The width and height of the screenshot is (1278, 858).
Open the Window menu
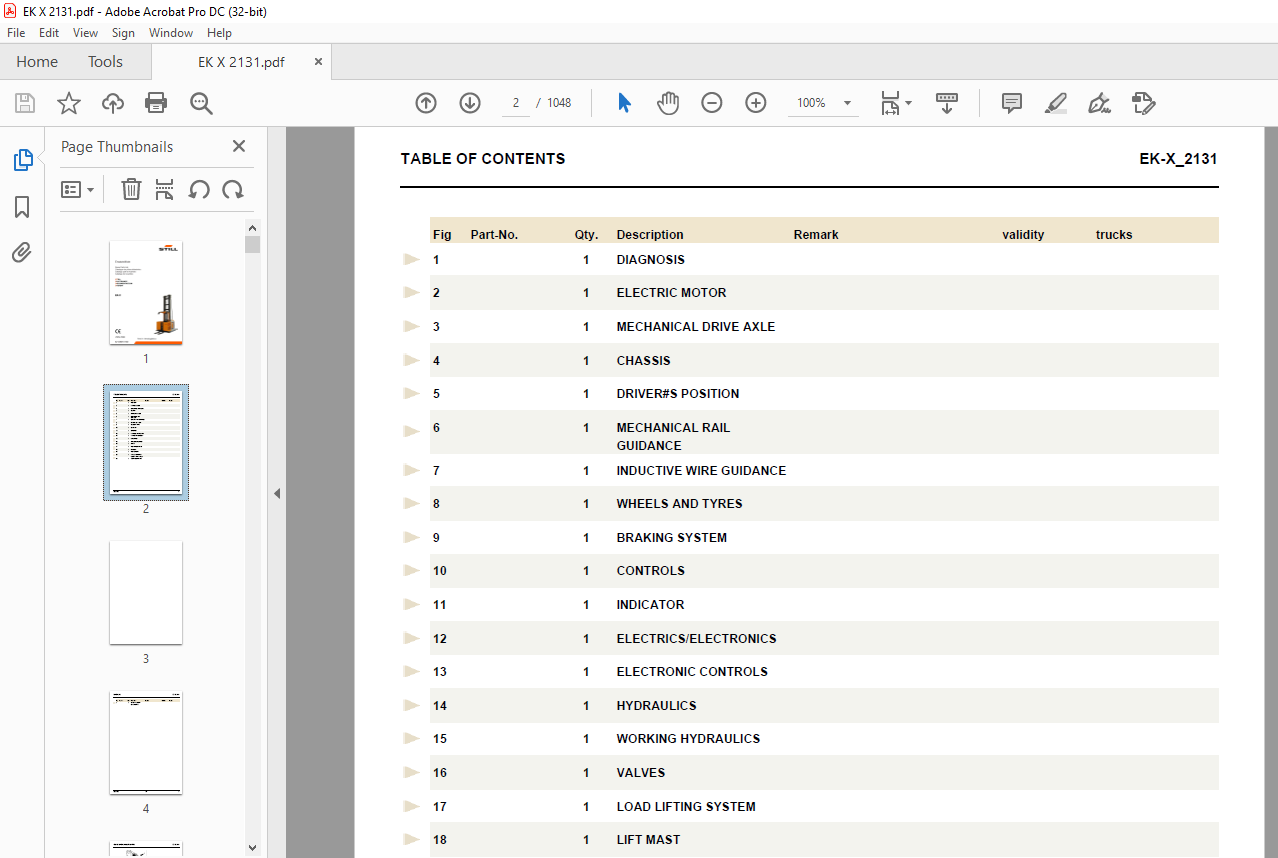pos(171,33)
